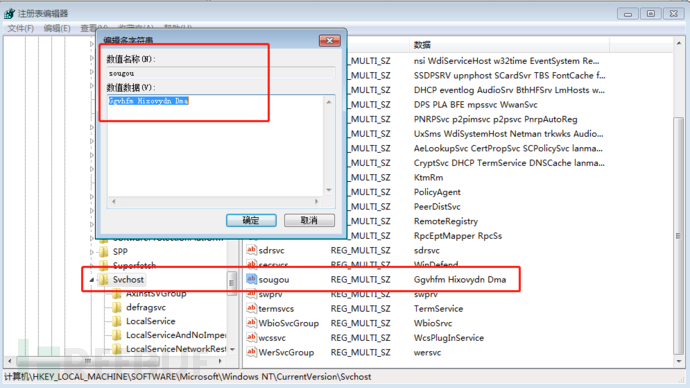
Task: Click the tree pane vertical scrollbar thumb
Action: point(231,283)
